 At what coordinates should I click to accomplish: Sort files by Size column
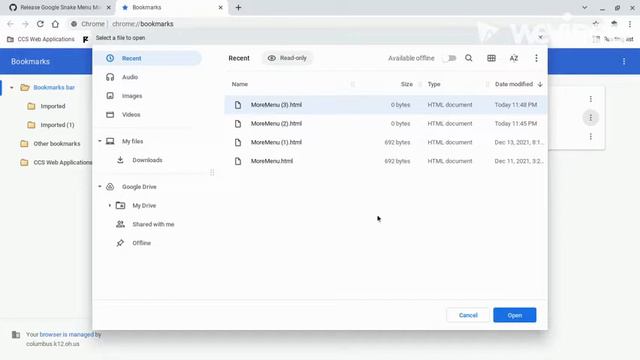point(407,84)
